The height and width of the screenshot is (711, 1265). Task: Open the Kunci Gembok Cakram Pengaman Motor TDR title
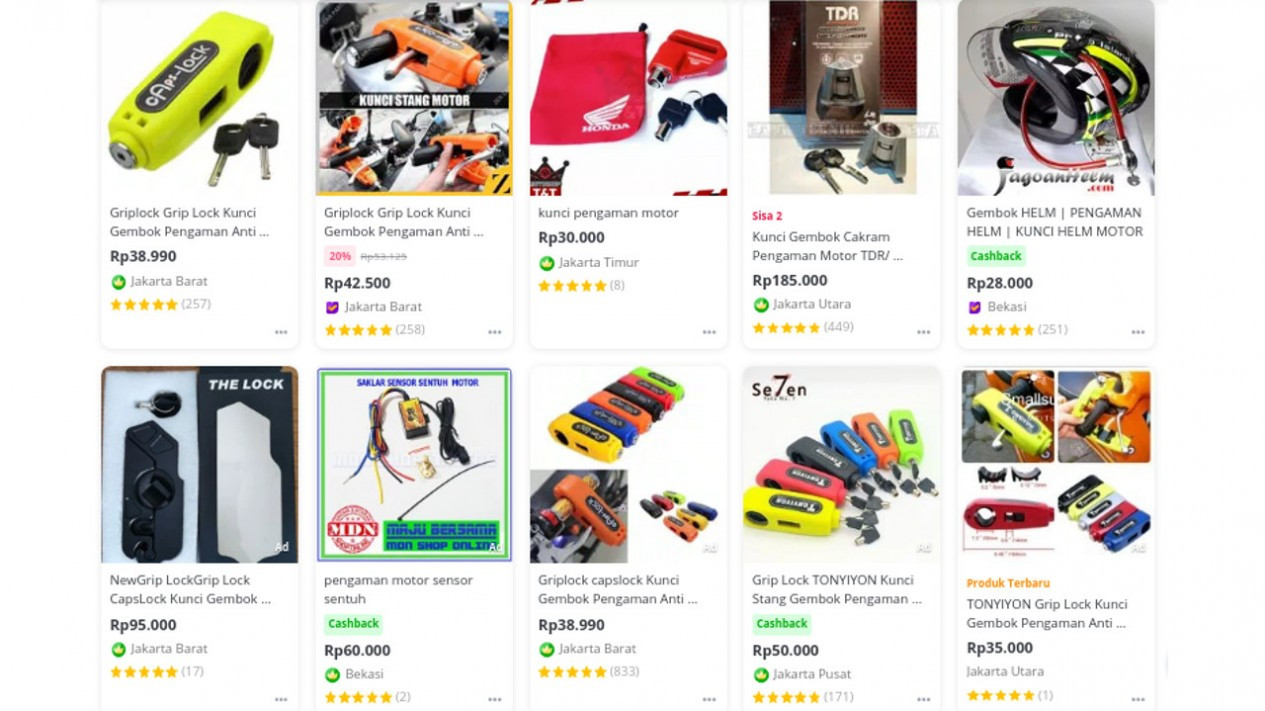[x=828, y=246]
